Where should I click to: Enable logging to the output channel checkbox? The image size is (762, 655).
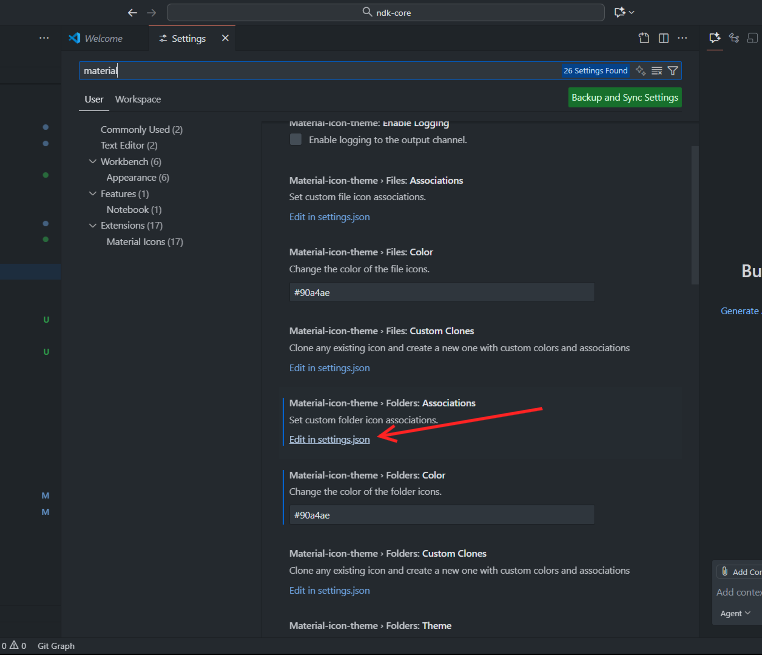point(296,140)
